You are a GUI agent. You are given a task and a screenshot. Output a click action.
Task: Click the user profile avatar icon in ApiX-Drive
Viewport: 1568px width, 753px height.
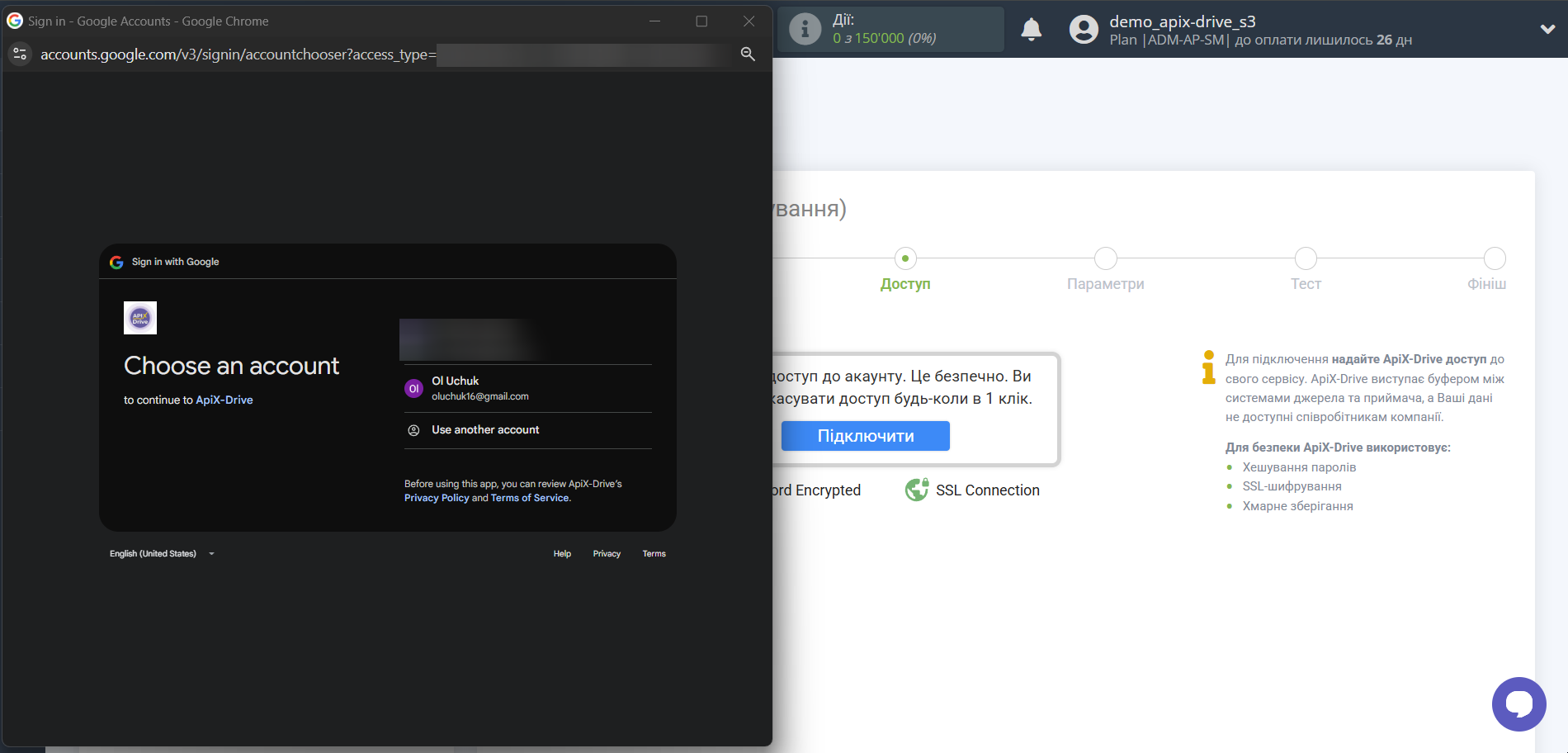(1084, 30)
